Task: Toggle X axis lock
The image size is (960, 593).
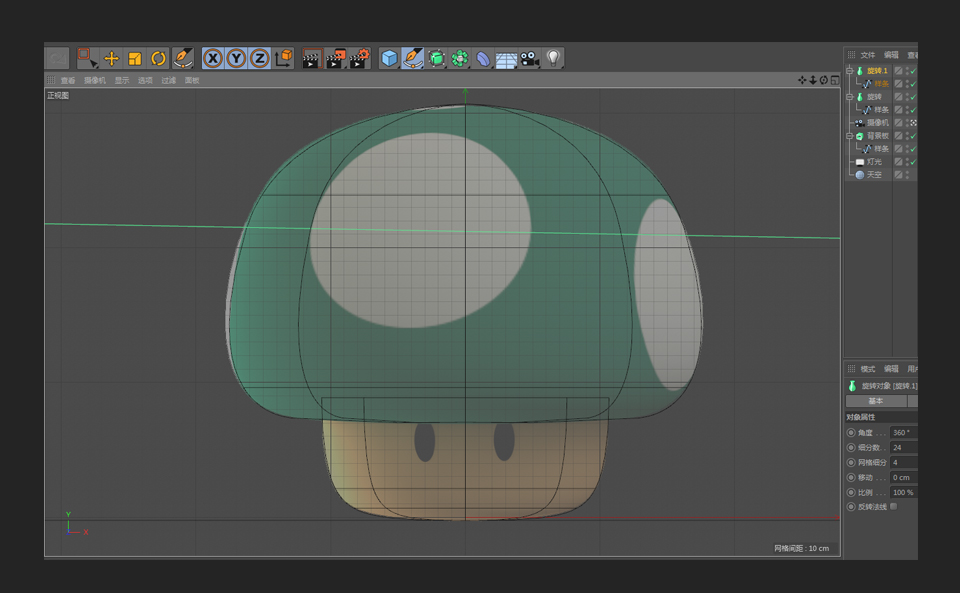Action: [x=212, y=59]
